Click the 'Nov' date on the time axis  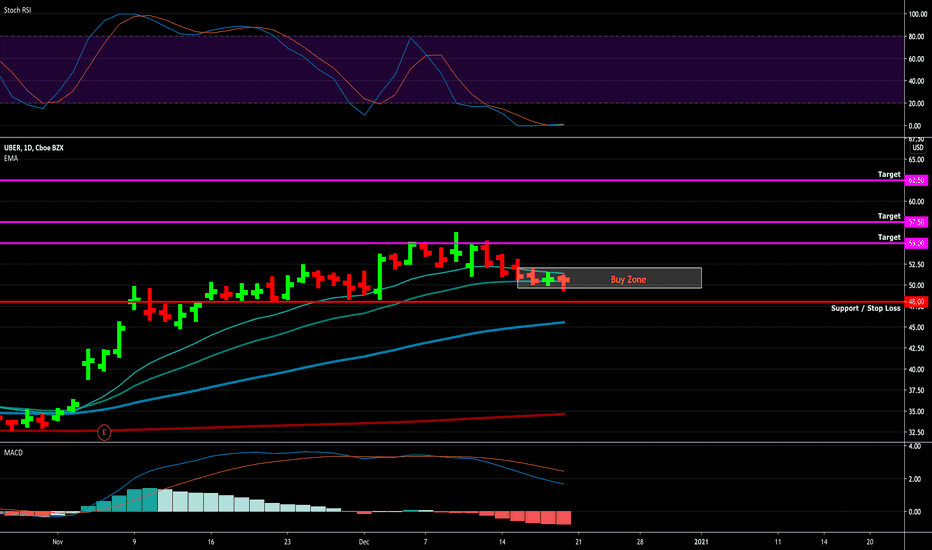click(x=58, y=542)
